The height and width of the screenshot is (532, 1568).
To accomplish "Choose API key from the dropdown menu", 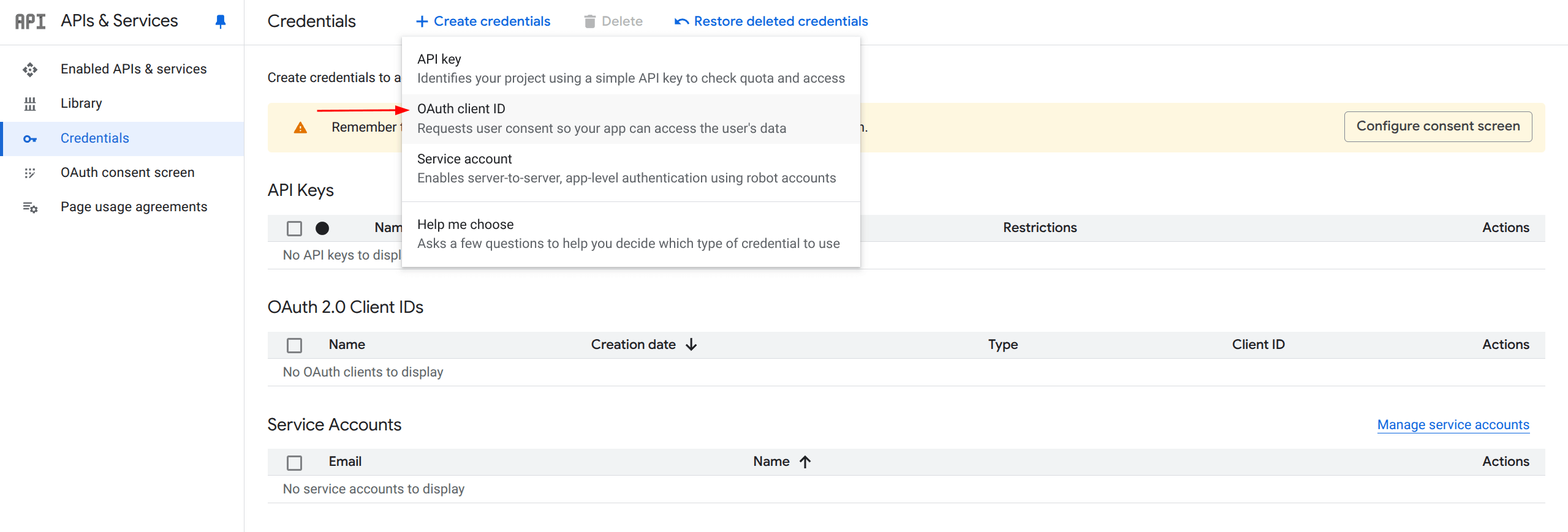I will point(631,69).
